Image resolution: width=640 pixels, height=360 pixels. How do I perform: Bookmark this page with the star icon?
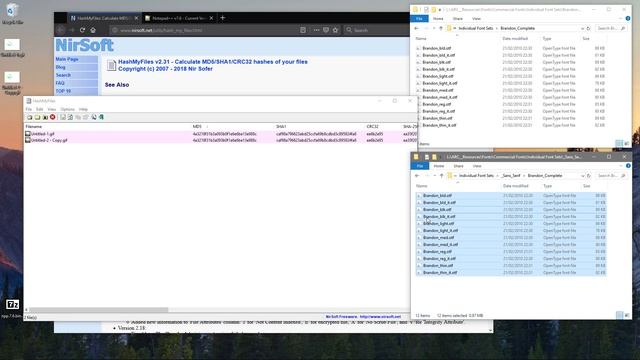point(335,30)
